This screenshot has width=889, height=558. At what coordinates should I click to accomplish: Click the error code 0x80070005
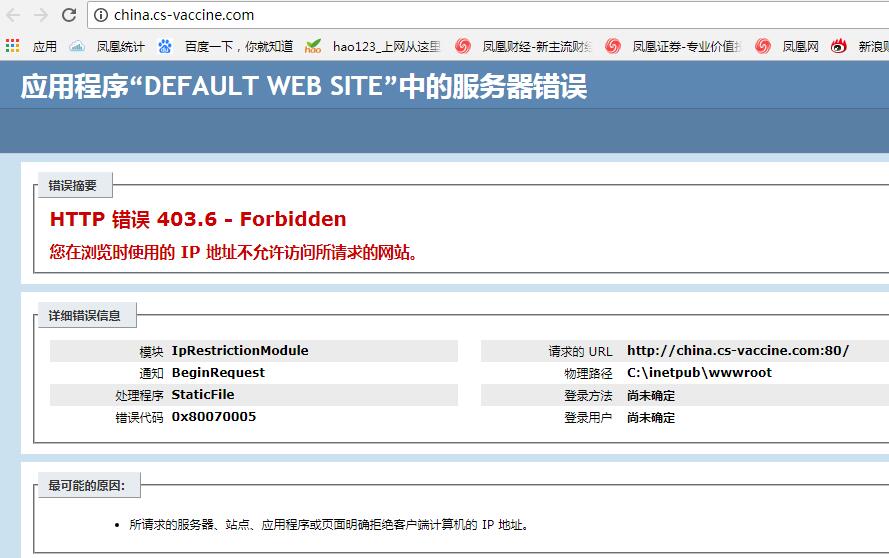(214, 417)
